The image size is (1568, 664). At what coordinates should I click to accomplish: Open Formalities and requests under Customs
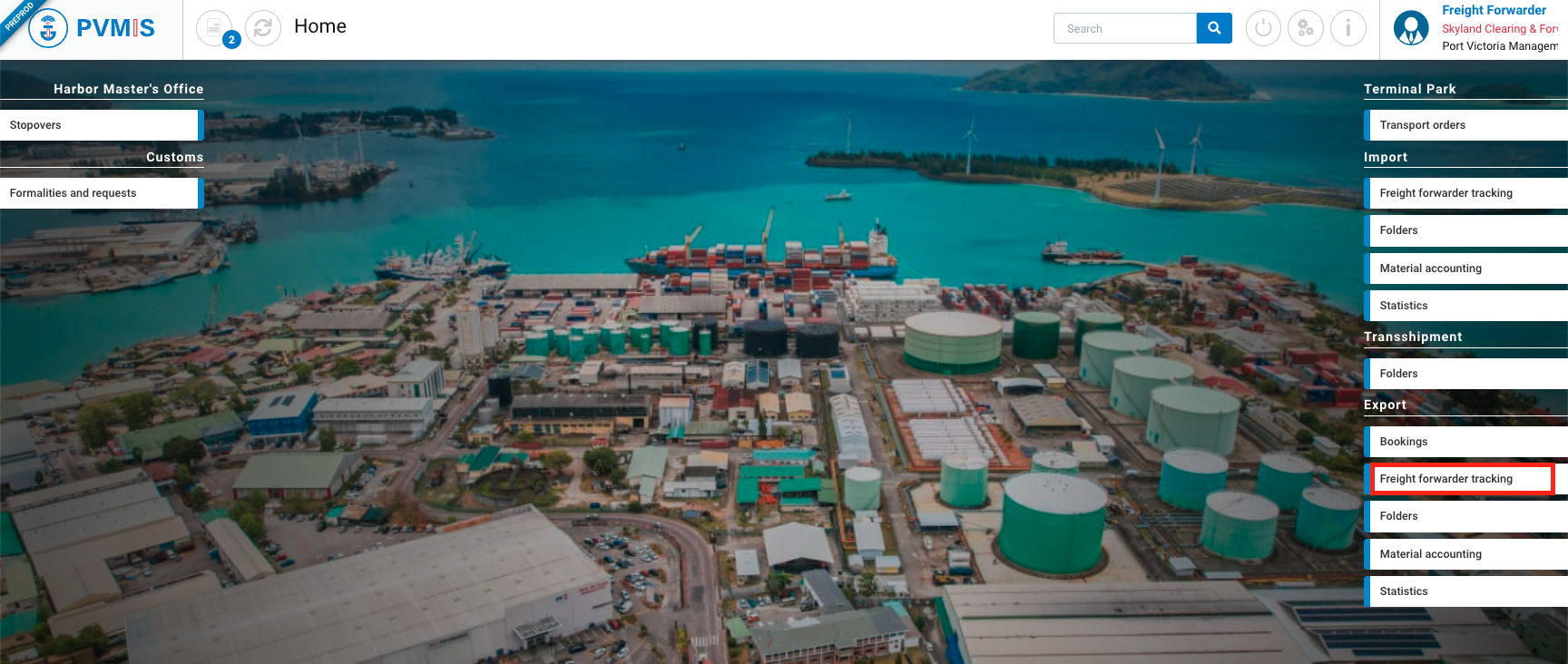coord(100,193)
